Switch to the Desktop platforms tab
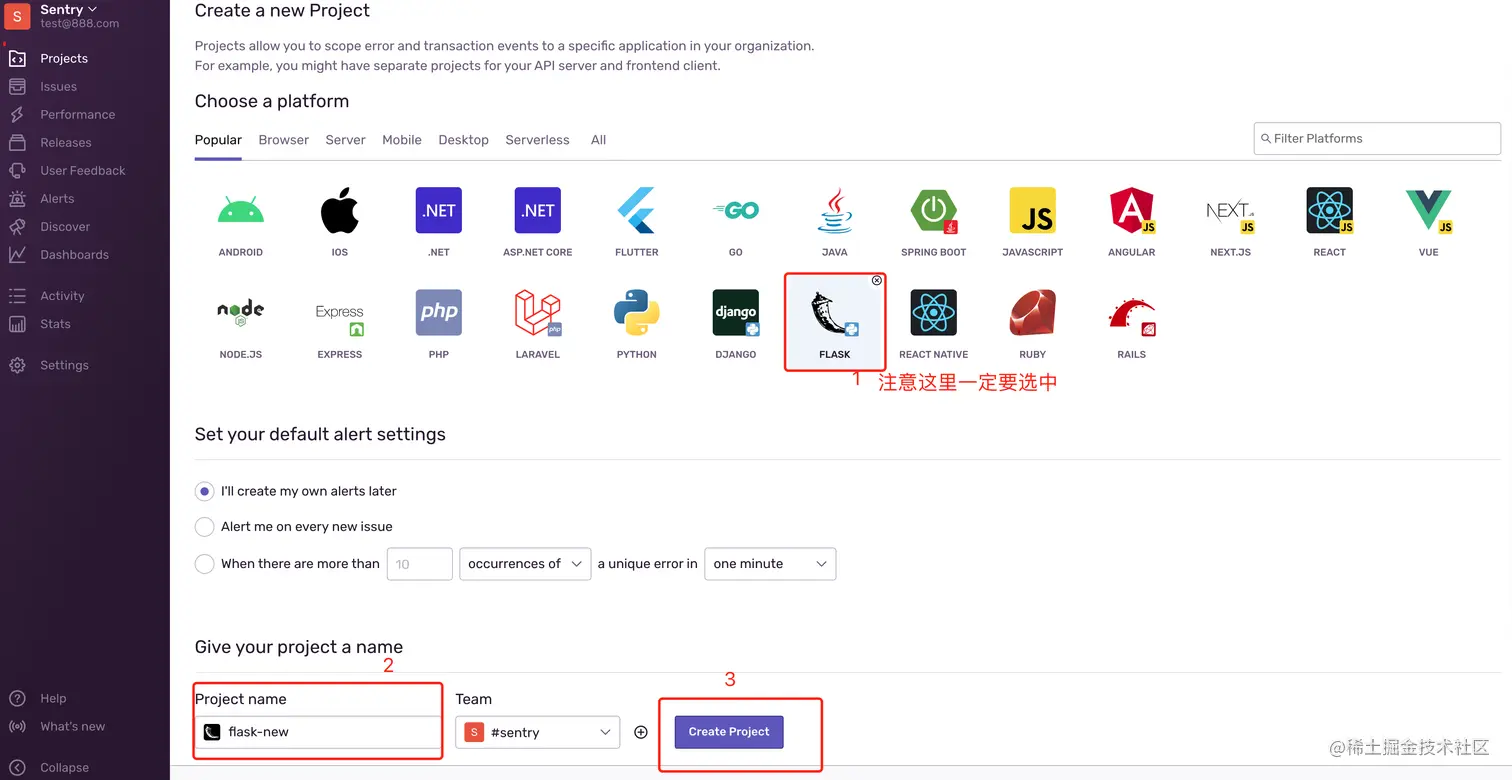Viewport: 1512px width, 780px height. coord(464,140)
